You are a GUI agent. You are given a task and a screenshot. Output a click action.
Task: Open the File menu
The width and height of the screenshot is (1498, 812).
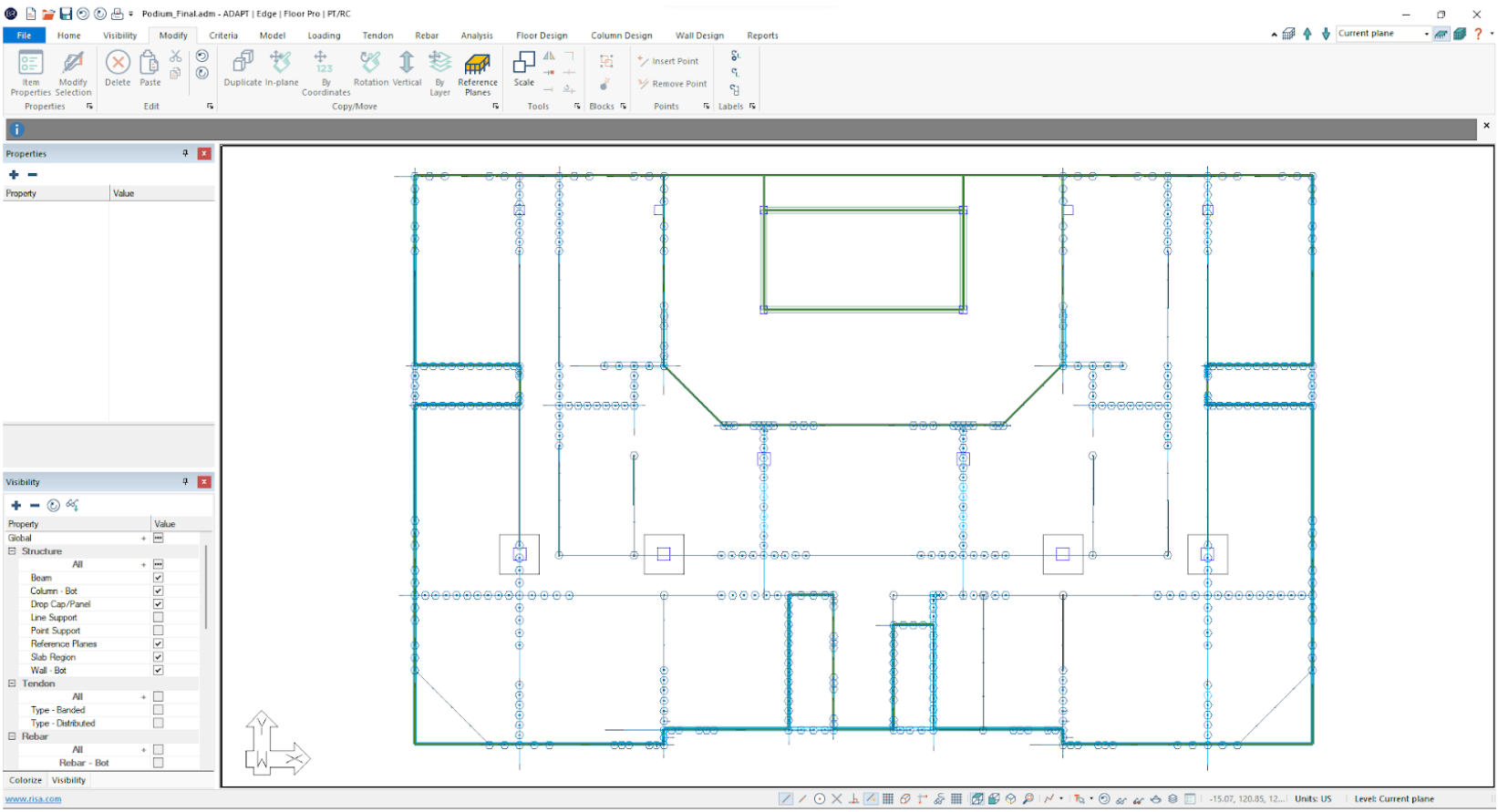[25, 36]
